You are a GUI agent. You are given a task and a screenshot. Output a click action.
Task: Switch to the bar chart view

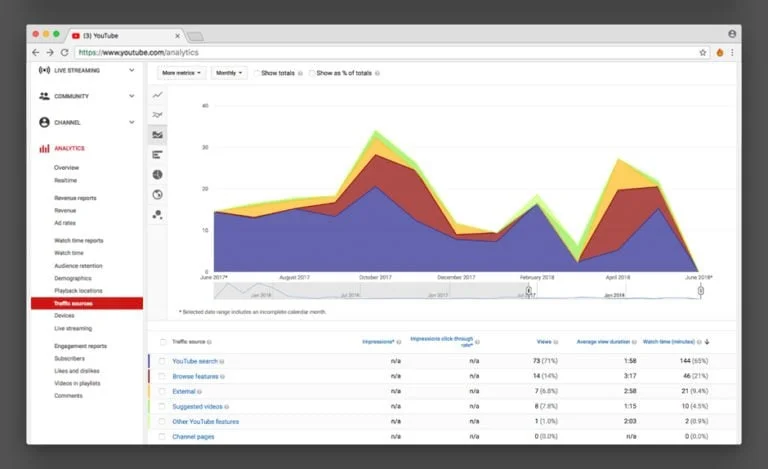tap(158, 155)
